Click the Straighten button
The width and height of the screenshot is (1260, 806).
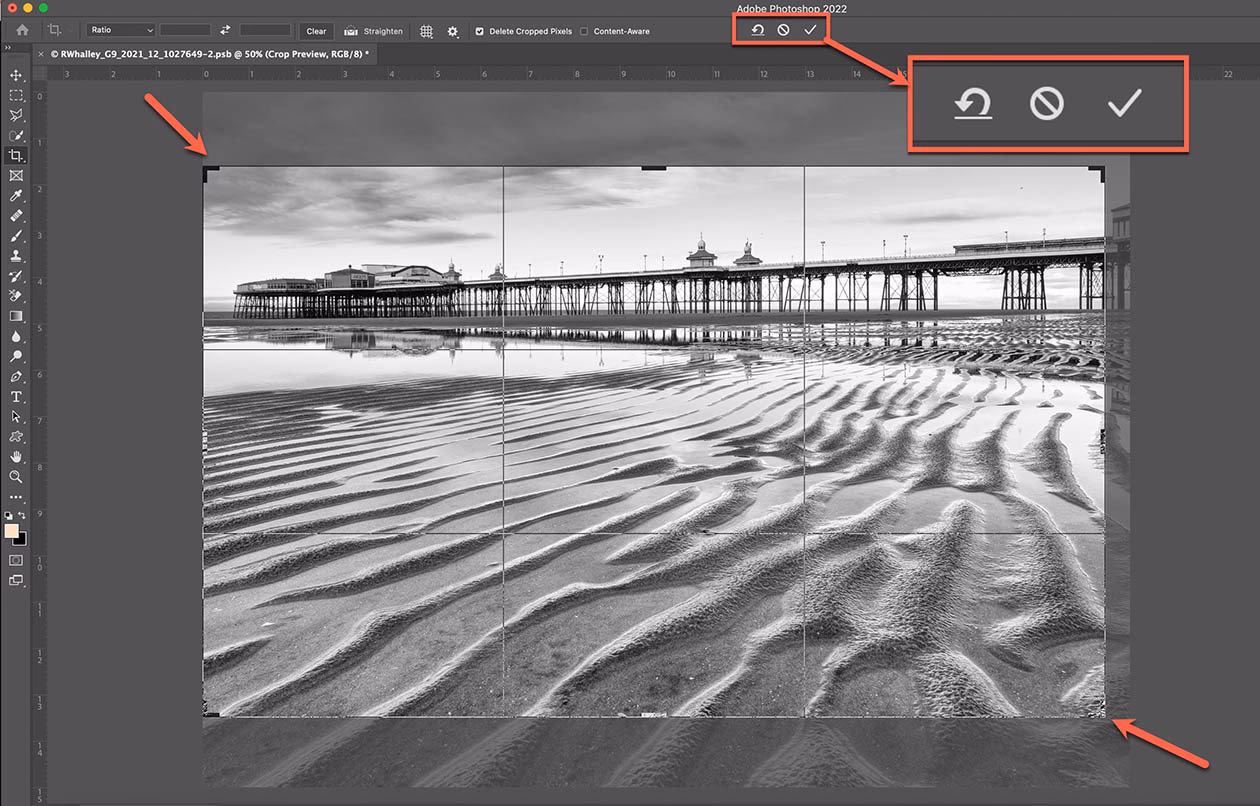point(373,31)
